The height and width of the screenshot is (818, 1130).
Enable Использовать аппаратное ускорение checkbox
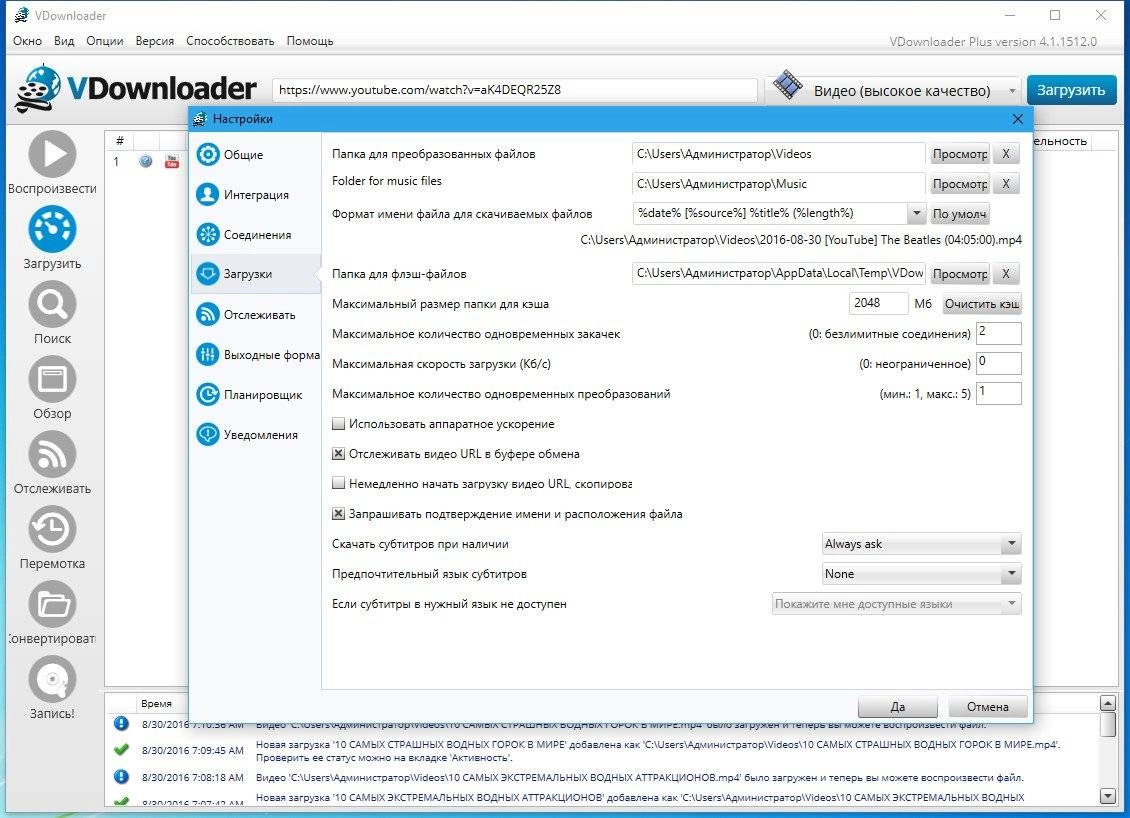pyautogui.click(x=338, y=424)
